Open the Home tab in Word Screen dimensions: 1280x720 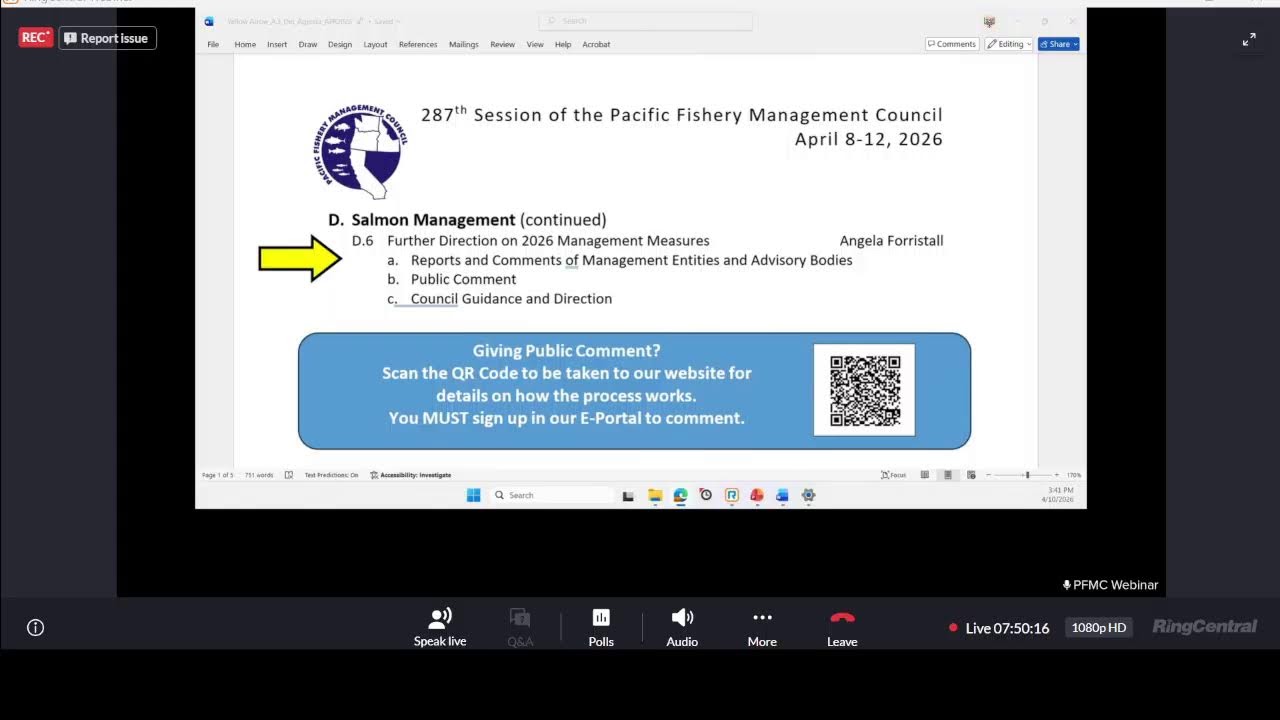coord(245,45)
